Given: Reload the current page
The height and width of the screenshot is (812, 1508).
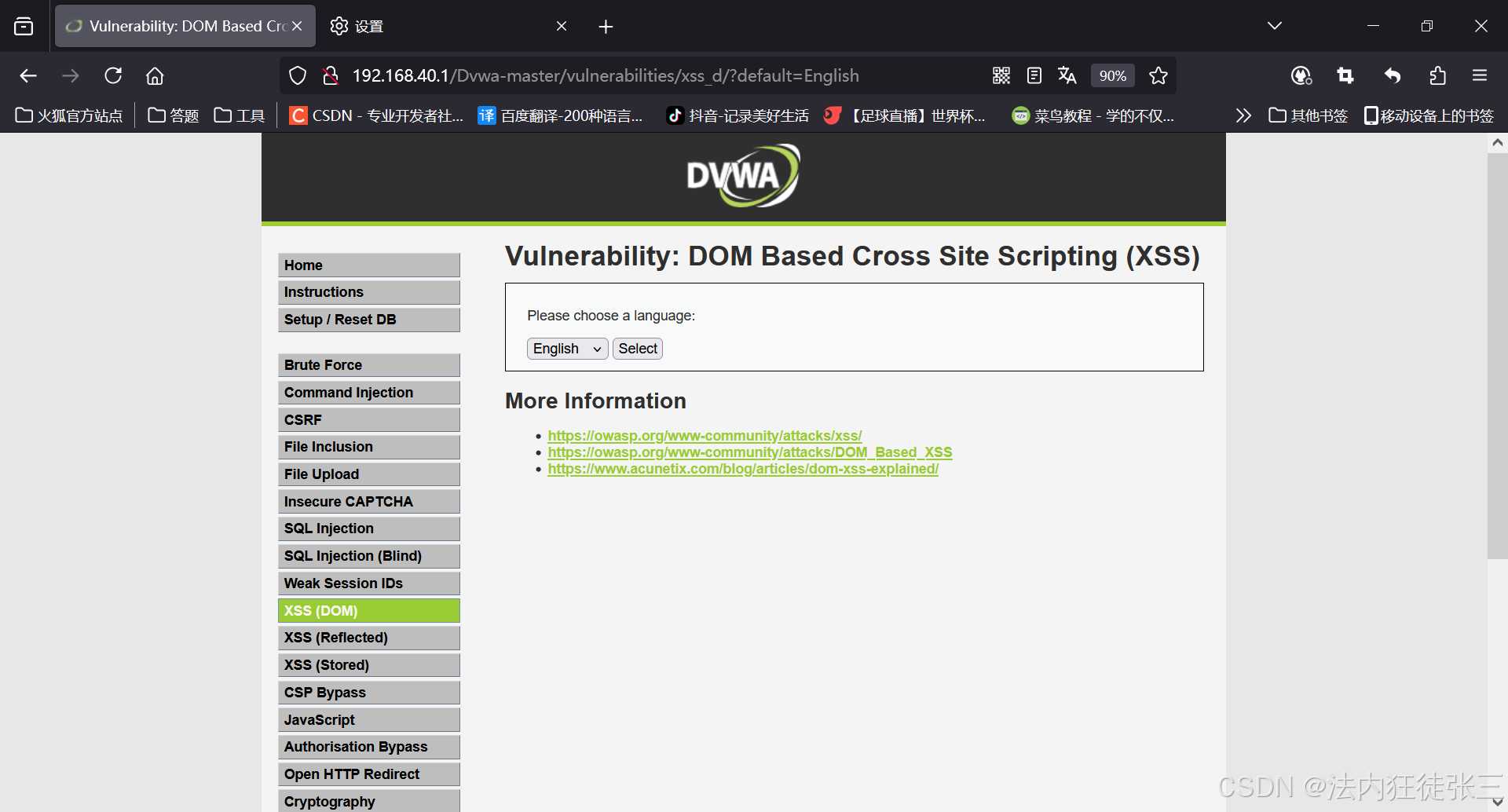Looking at the screenshot, I should tap(113, 75).
